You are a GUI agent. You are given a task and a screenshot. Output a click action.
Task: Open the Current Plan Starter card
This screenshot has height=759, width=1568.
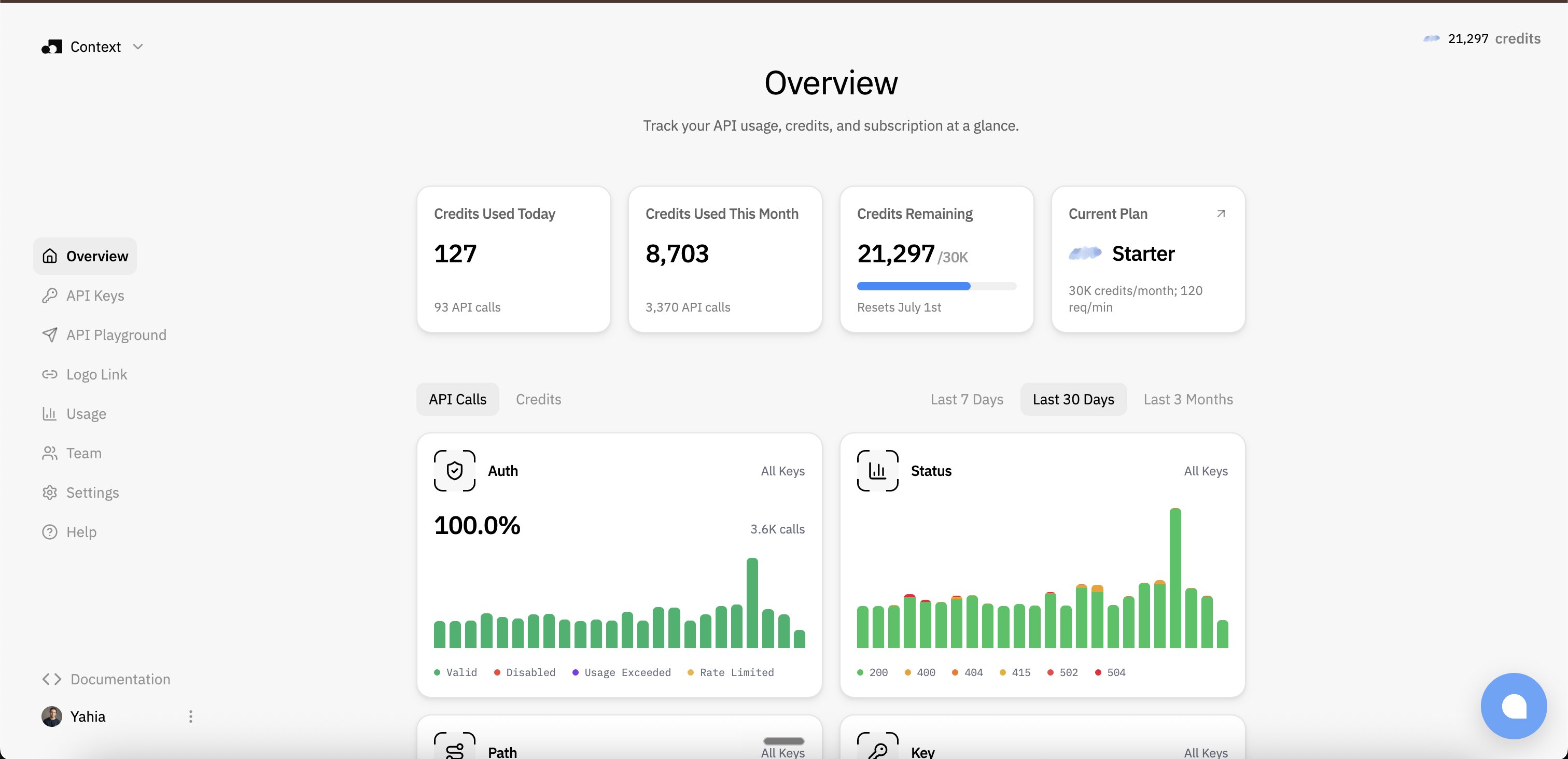[1148, 259]
